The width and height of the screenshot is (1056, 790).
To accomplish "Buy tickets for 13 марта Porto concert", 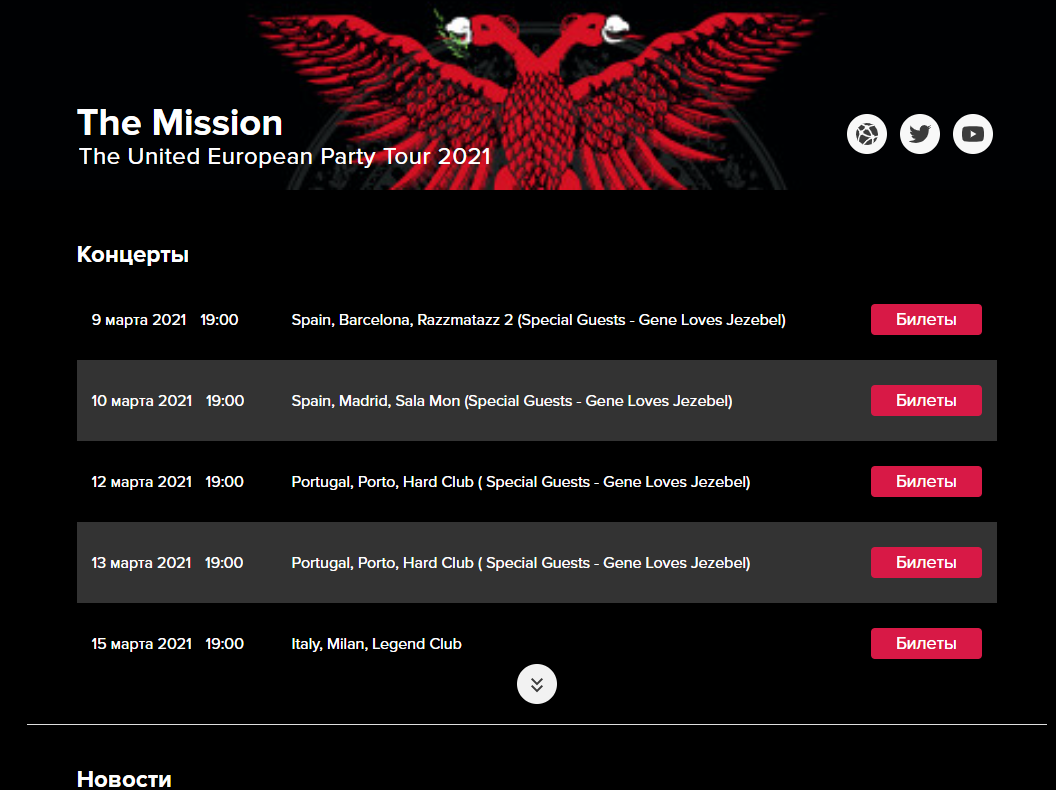I will 926,562.
